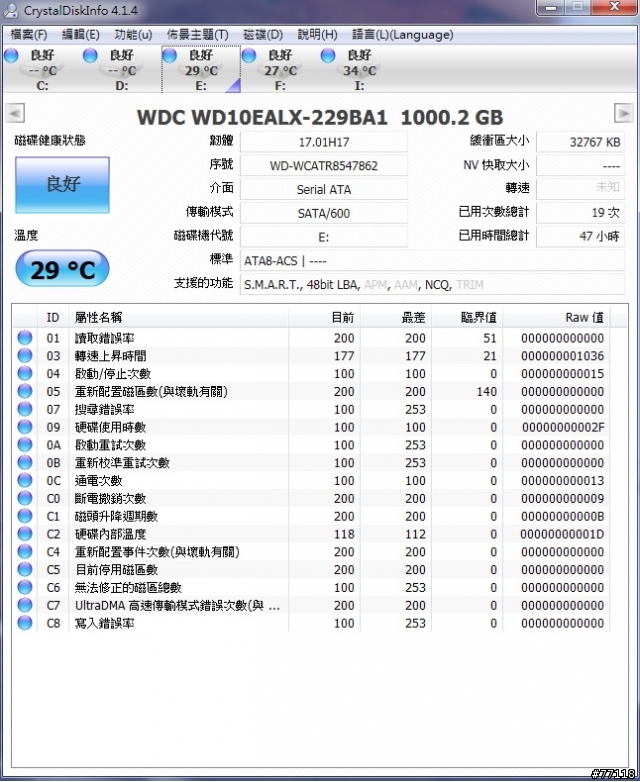Click raw value 0000000001D
Image resolution: width=640 pixels, height=782 pixels.
563,534
